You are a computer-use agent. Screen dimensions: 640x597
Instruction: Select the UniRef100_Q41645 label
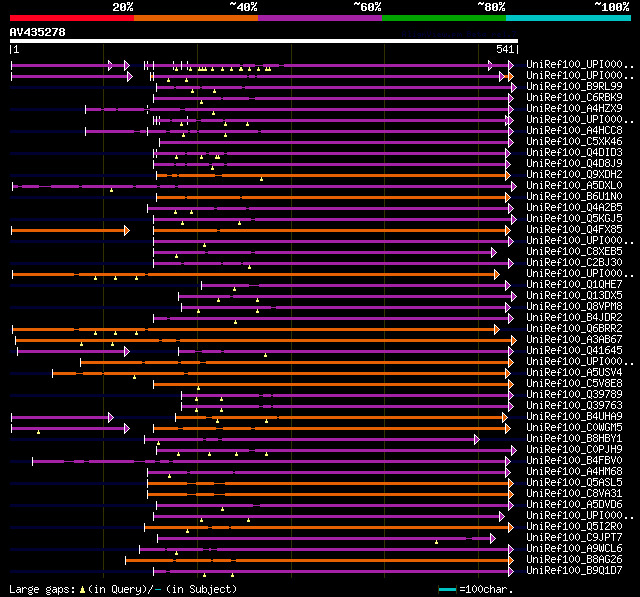[574, 351]
